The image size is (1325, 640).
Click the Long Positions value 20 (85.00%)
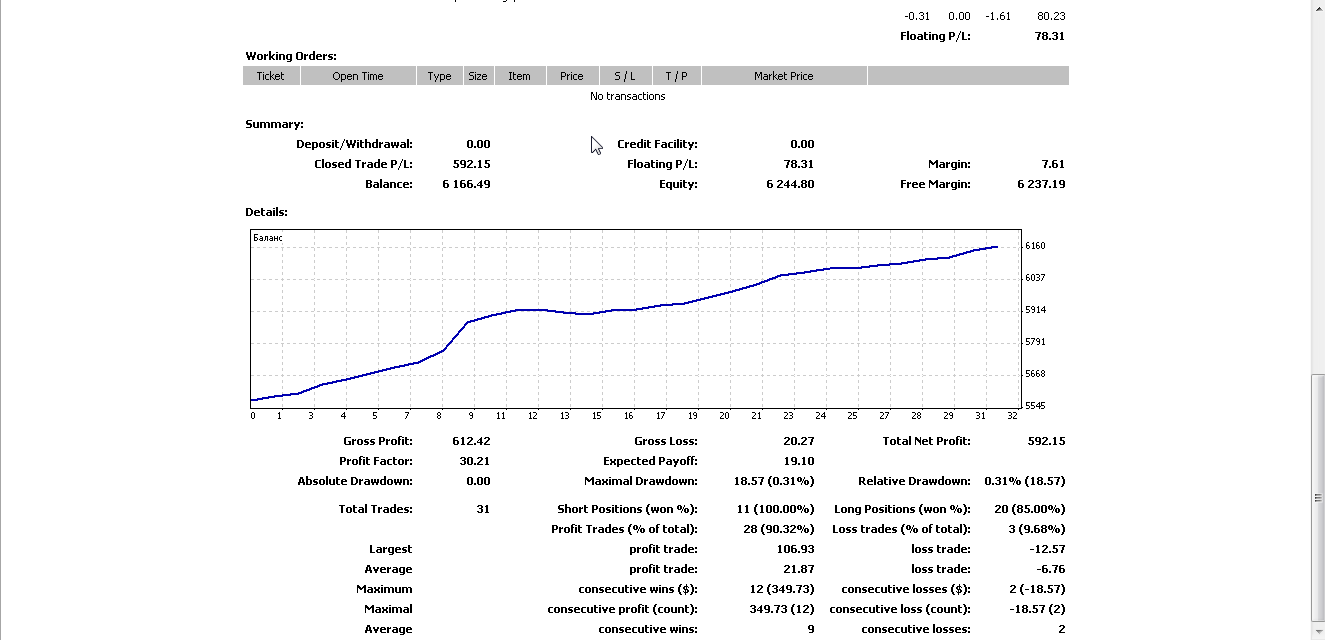coord(1030,509)
